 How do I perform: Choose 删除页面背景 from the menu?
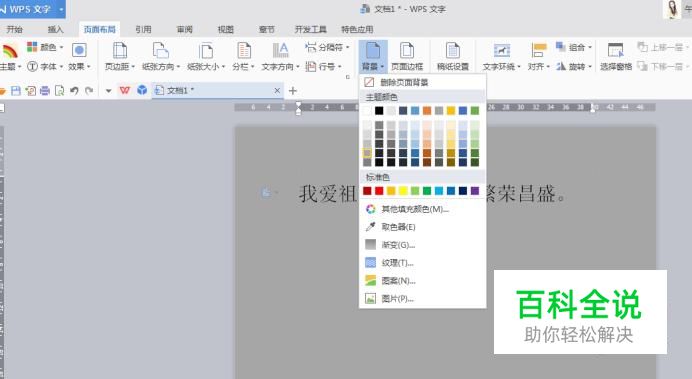tap(422, 83)
